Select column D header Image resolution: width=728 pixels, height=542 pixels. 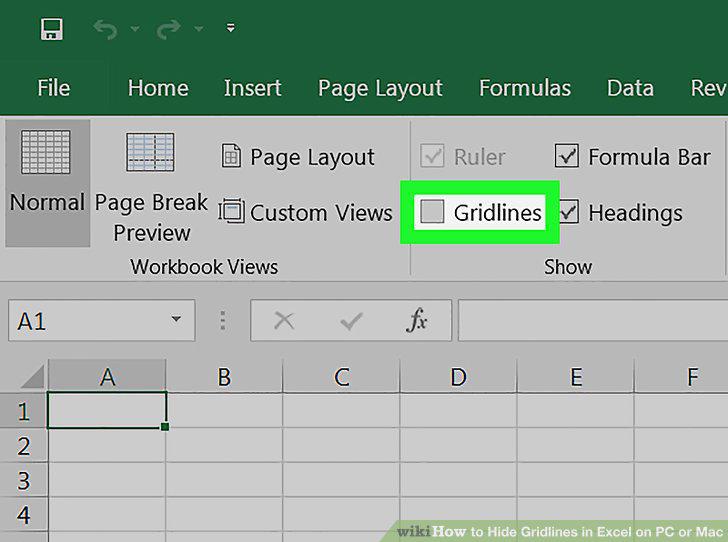coord(458,376)
